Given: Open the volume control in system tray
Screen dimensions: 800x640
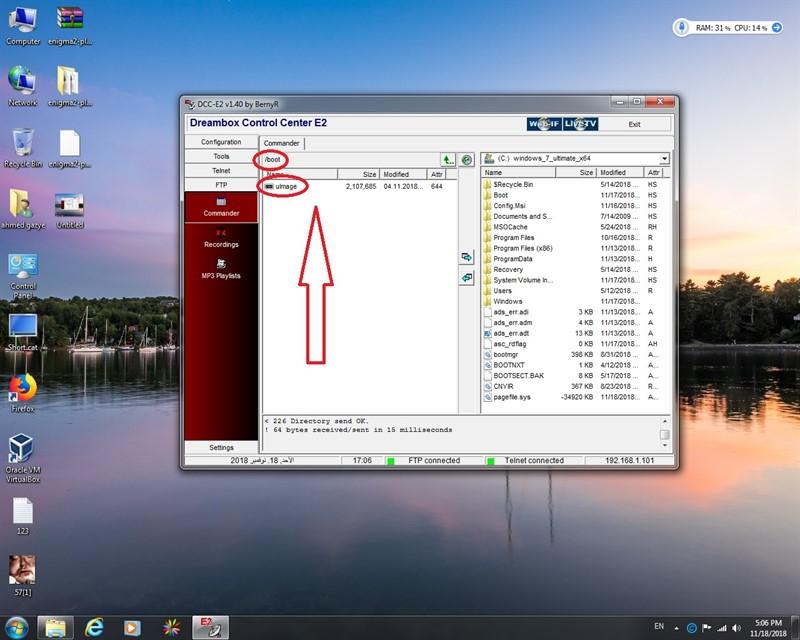Looking at the screenshot, I should [x=736, y=628].
